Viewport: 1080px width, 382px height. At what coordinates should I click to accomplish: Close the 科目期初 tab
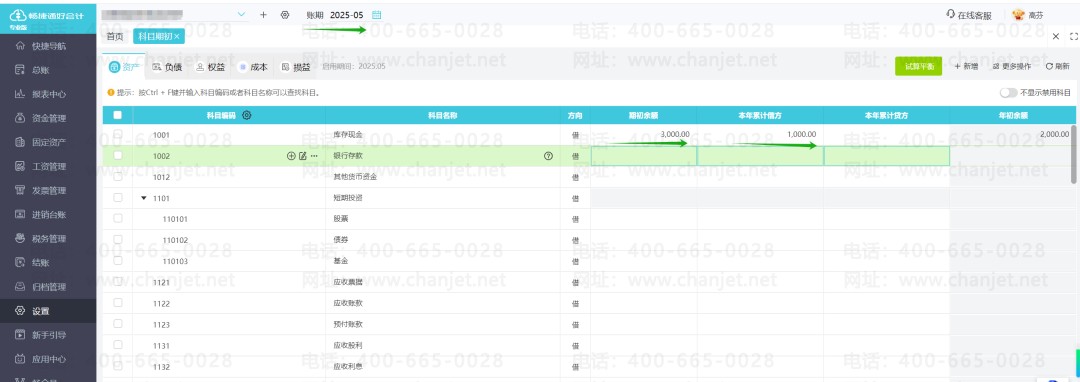click(x=177, y=36)
